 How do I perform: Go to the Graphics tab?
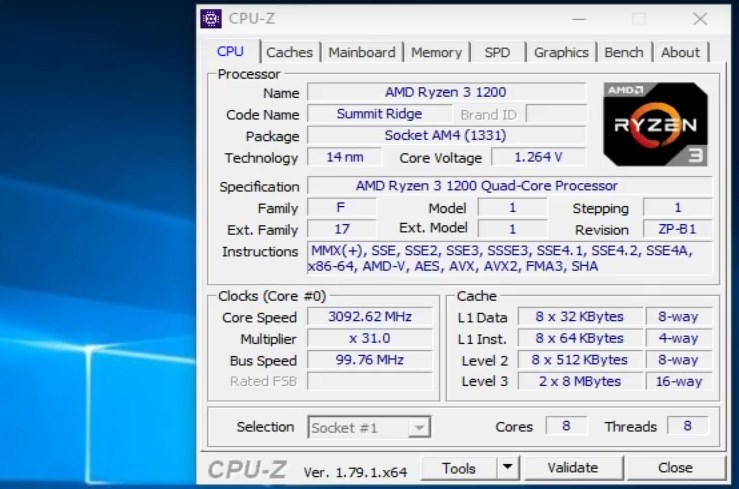561,52
